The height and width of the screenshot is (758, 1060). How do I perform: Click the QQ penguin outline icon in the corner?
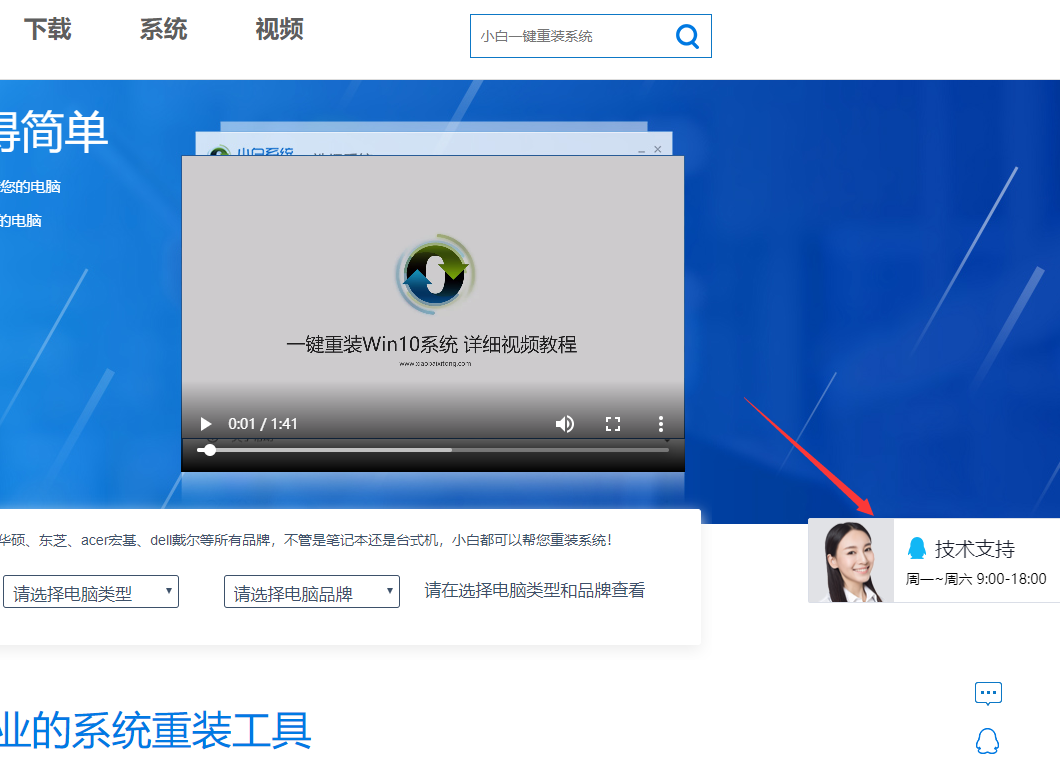coord(988,739)
